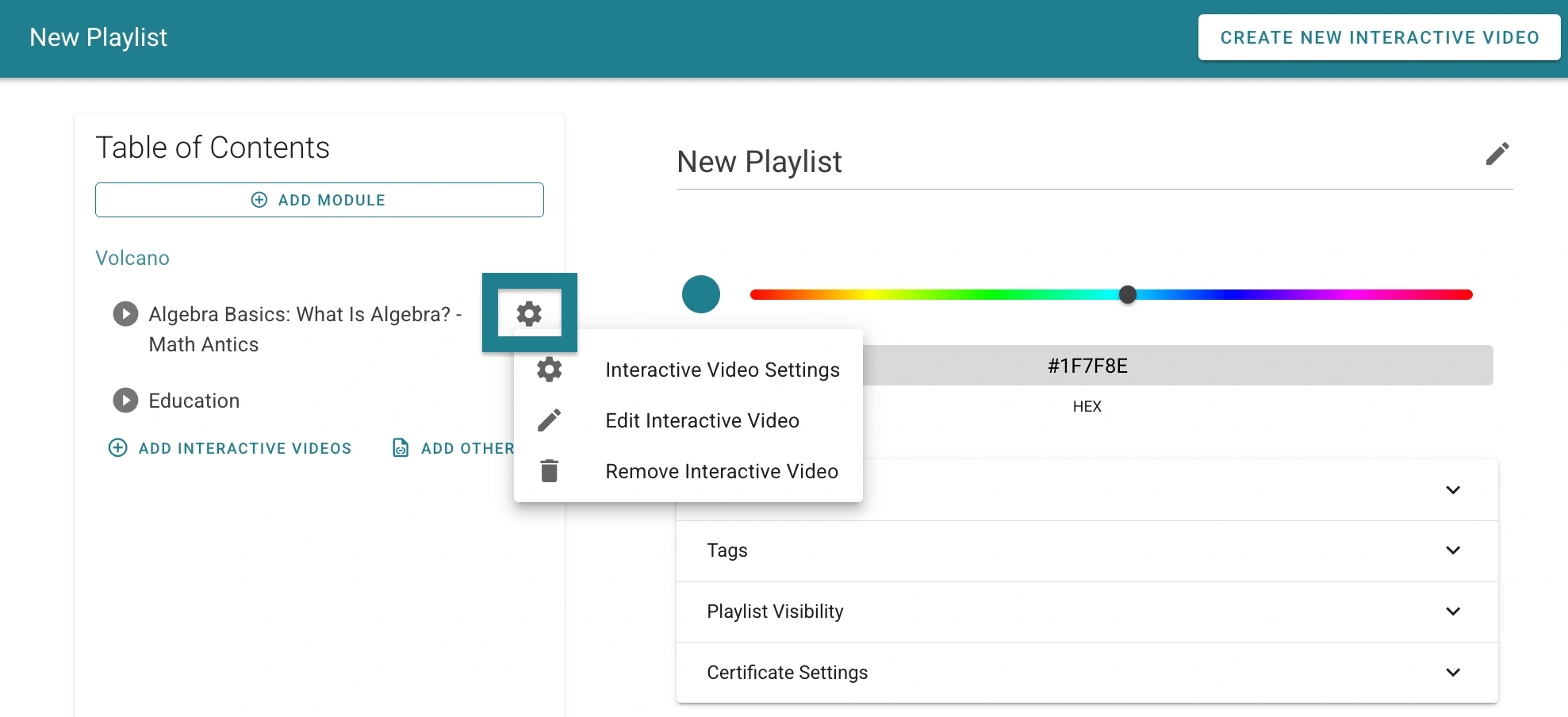Choose Remove Interactive Video
This screenshot has height=717, width=1568.
(x=688, y=471)
